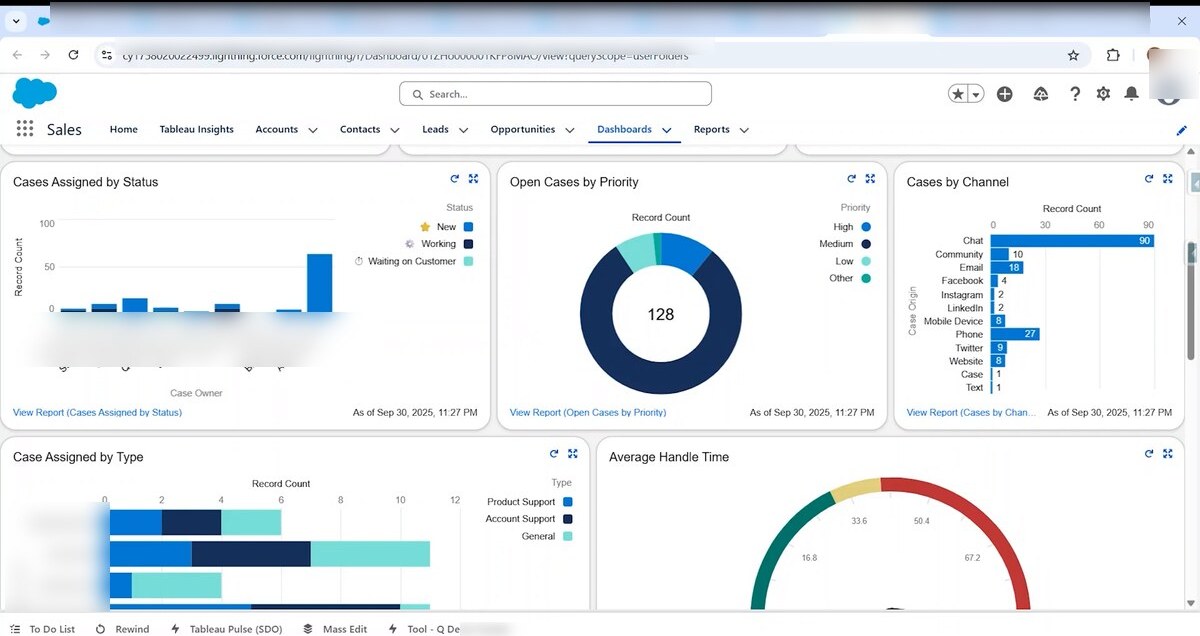Screen dimensions: 1200x636
Task: Open To Do List utility item
Action: (43, 629)
